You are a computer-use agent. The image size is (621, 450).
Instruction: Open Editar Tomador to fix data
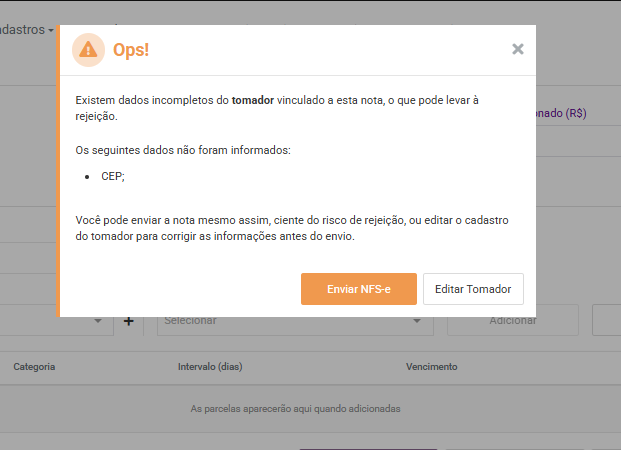click(x=473, y=289)
